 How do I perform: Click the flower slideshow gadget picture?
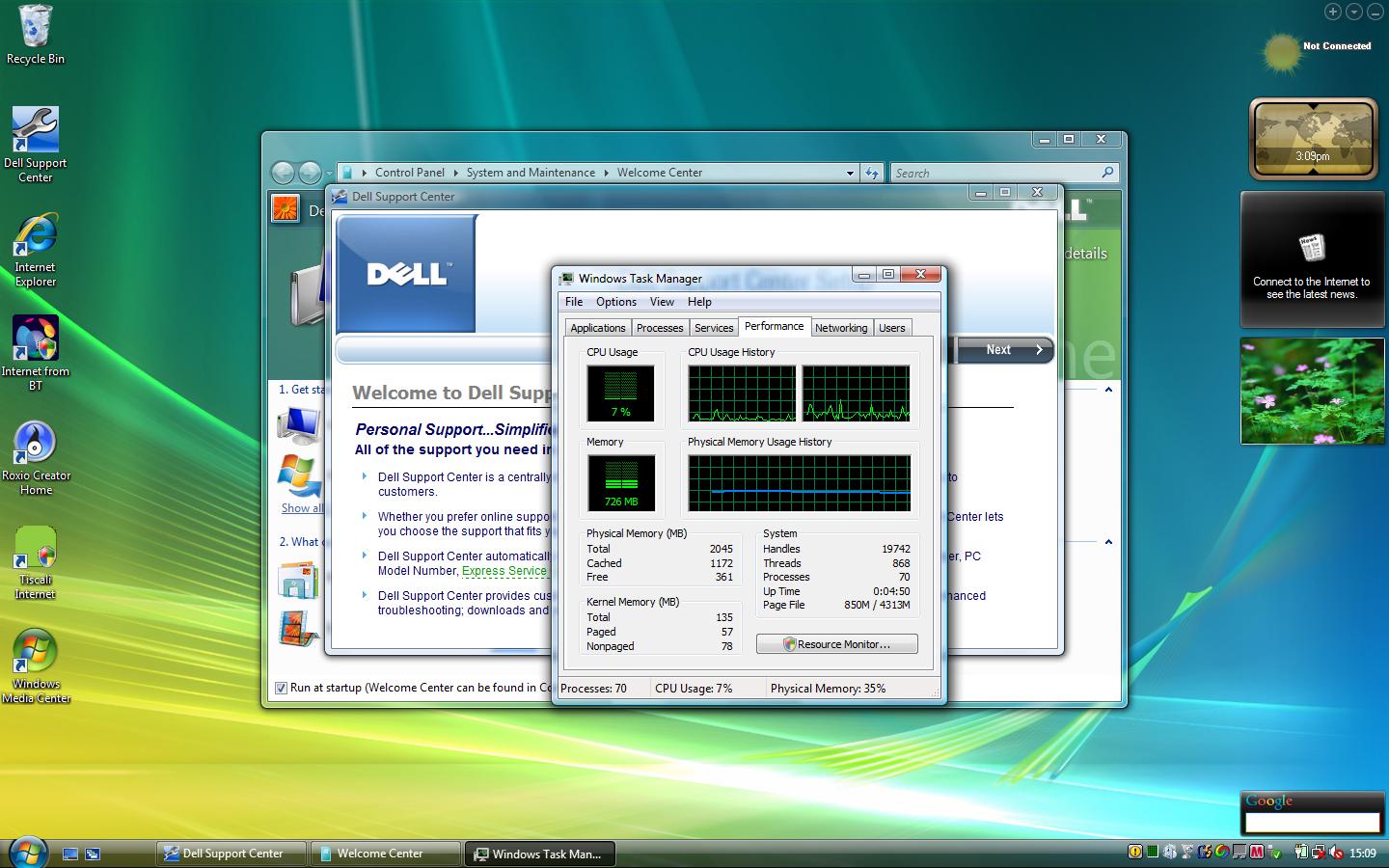click(x=1313, y=391)
